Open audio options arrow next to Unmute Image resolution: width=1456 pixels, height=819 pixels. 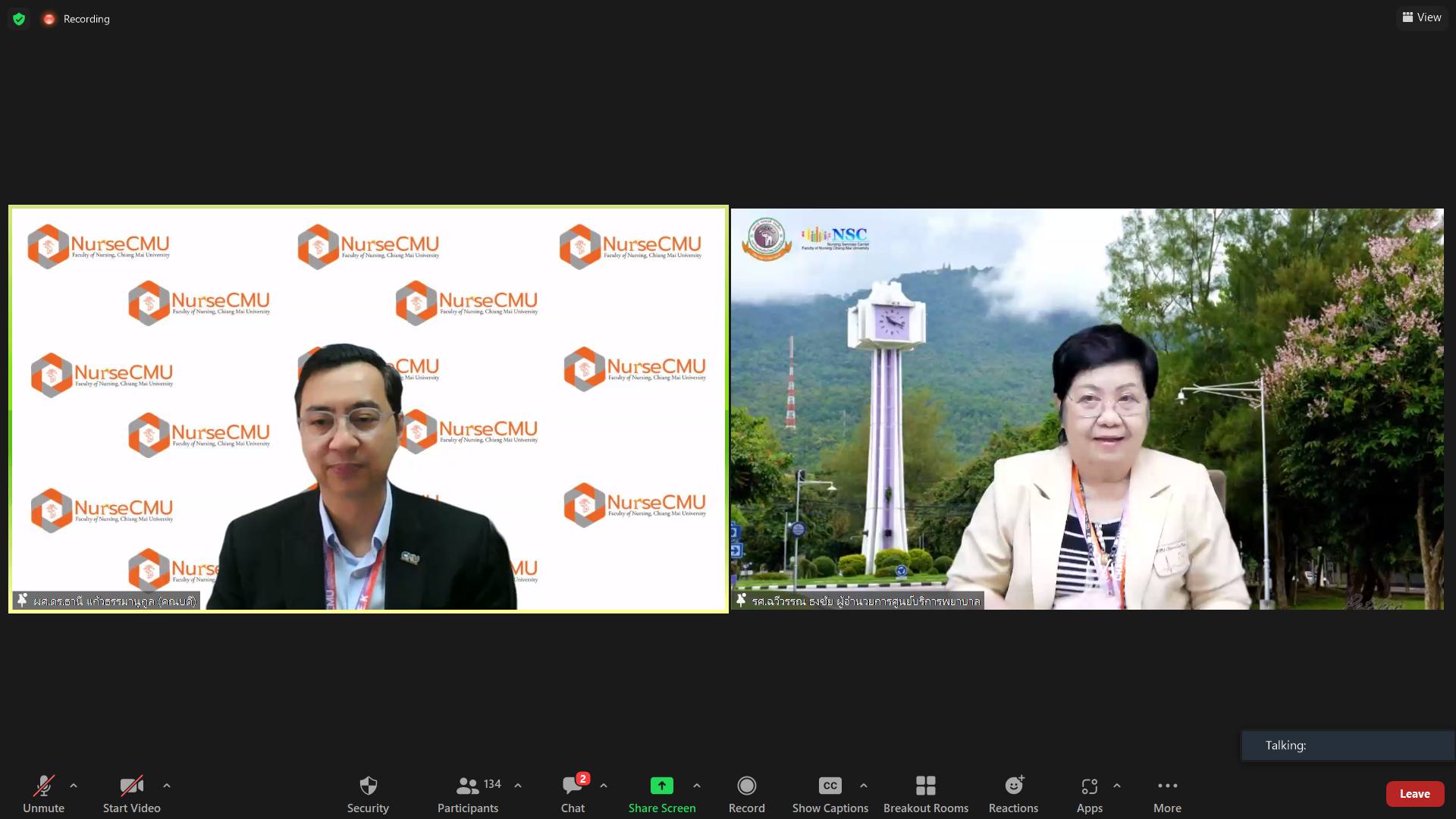tap(74, 786)
